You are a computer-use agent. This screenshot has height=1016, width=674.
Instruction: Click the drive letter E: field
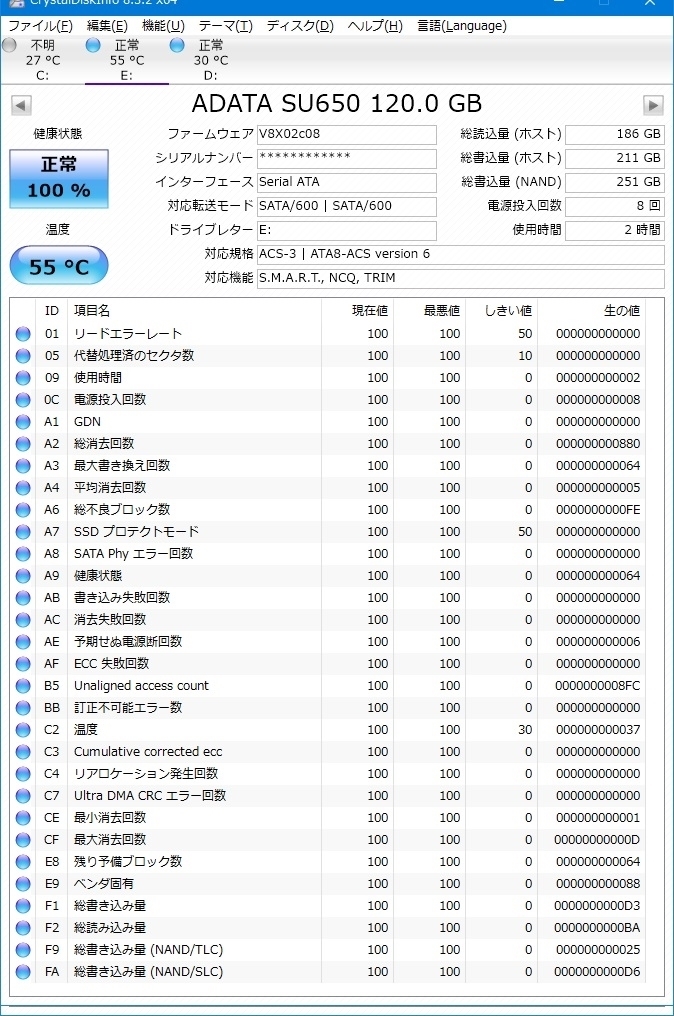(347, 230)
